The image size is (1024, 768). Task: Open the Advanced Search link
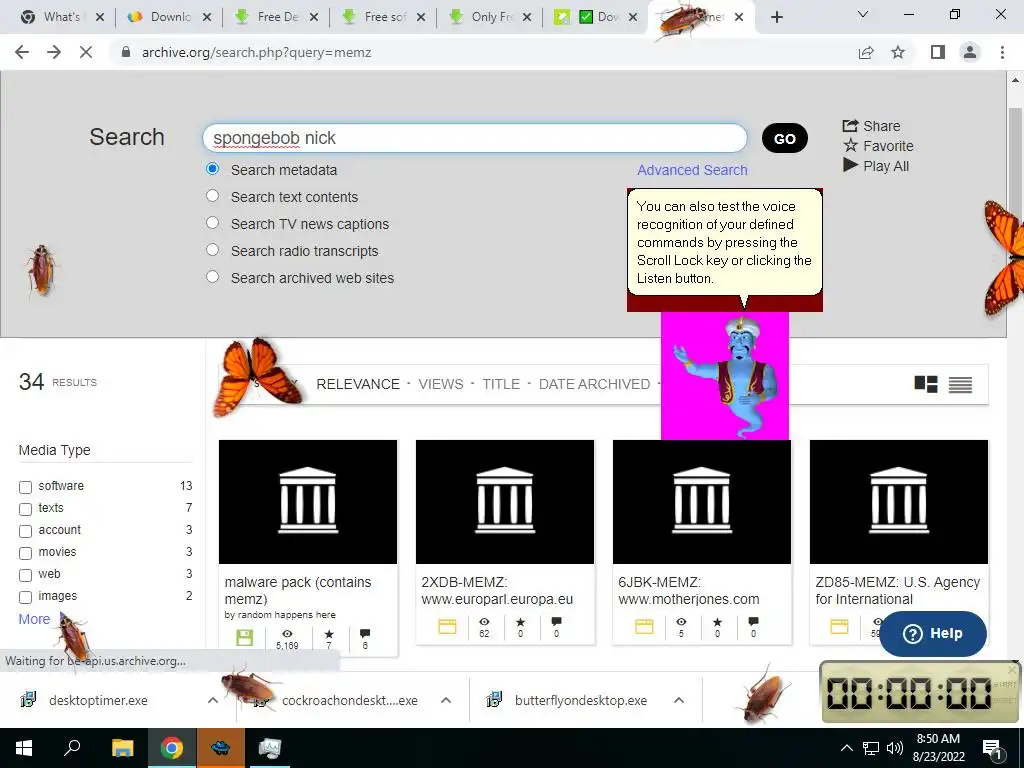692,170
